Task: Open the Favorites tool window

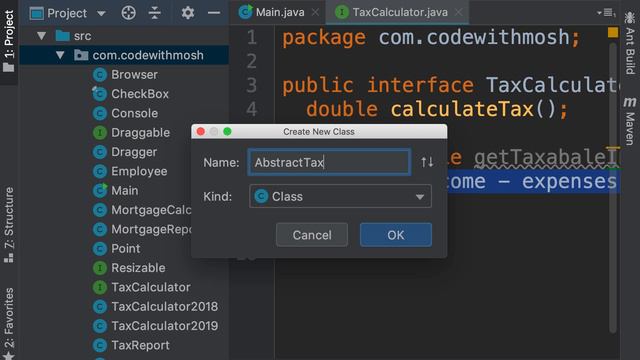Action: tap(9, 323)
